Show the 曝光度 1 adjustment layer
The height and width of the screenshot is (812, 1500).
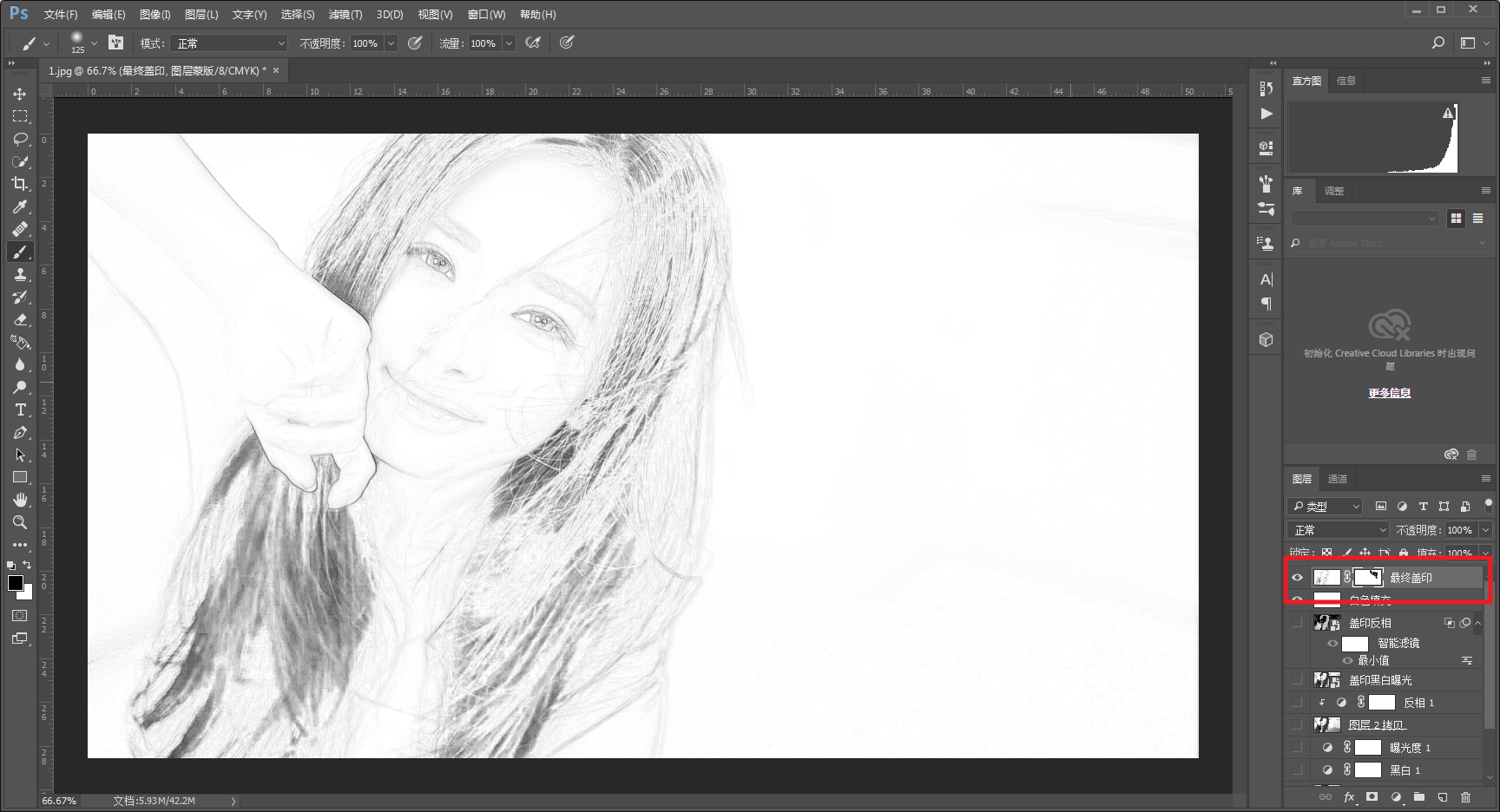[1297, 747]
